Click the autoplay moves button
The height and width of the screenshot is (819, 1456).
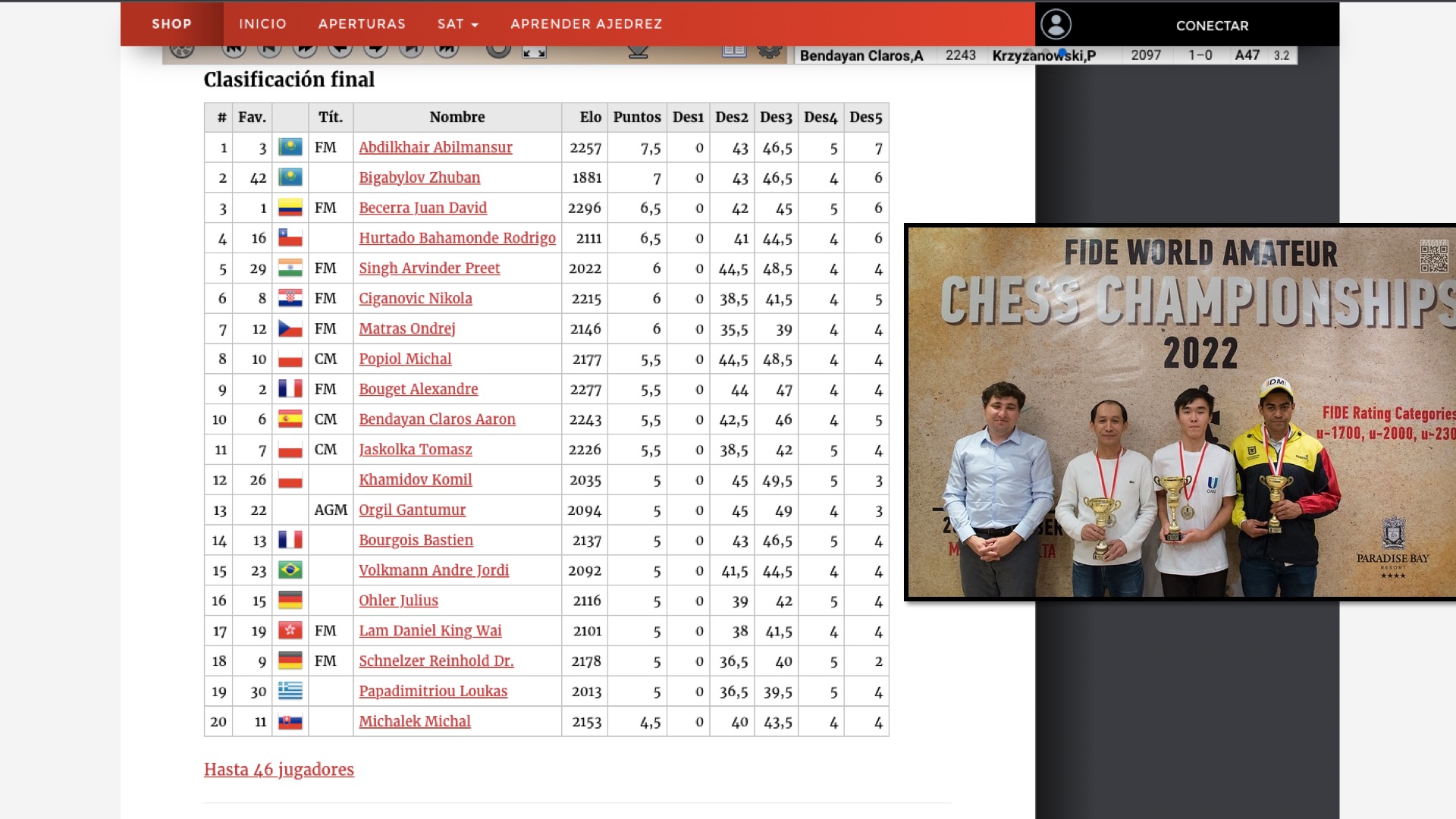pos(305,50)
